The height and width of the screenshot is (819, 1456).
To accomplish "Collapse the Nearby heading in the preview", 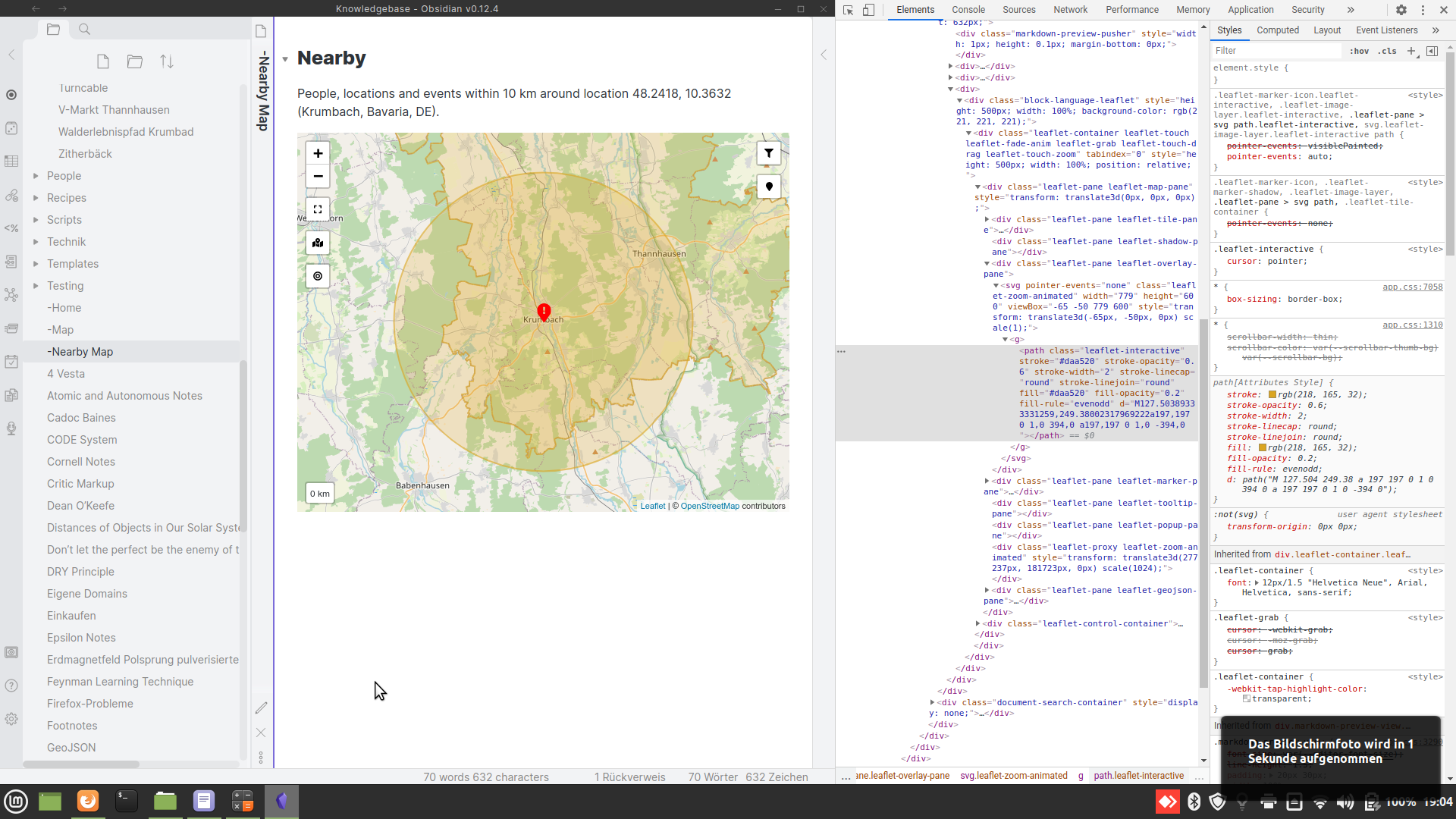I will [284, 58].
